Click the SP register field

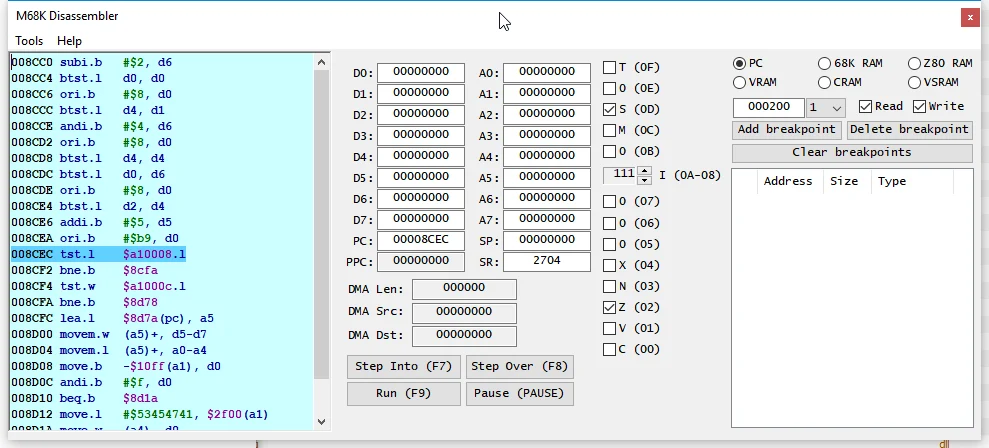point(547,240)
